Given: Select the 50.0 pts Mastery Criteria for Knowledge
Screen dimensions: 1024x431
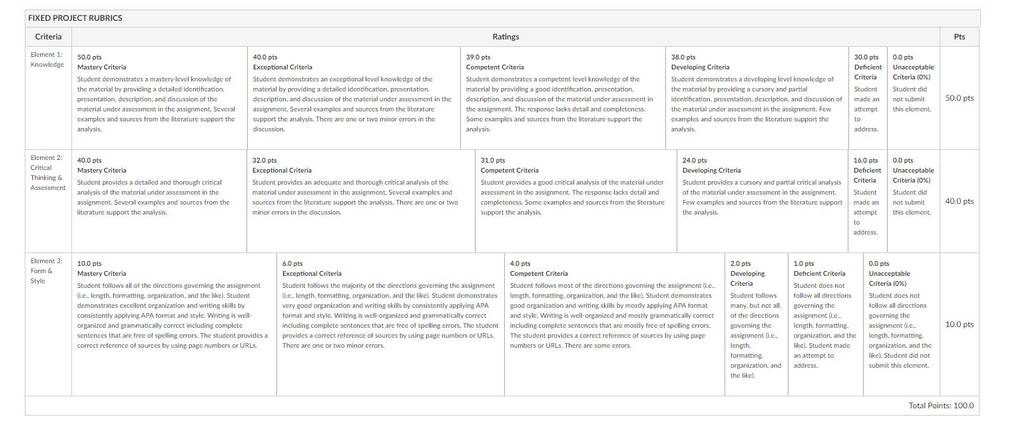Looking at the screenshot, I should click(159, 98).
